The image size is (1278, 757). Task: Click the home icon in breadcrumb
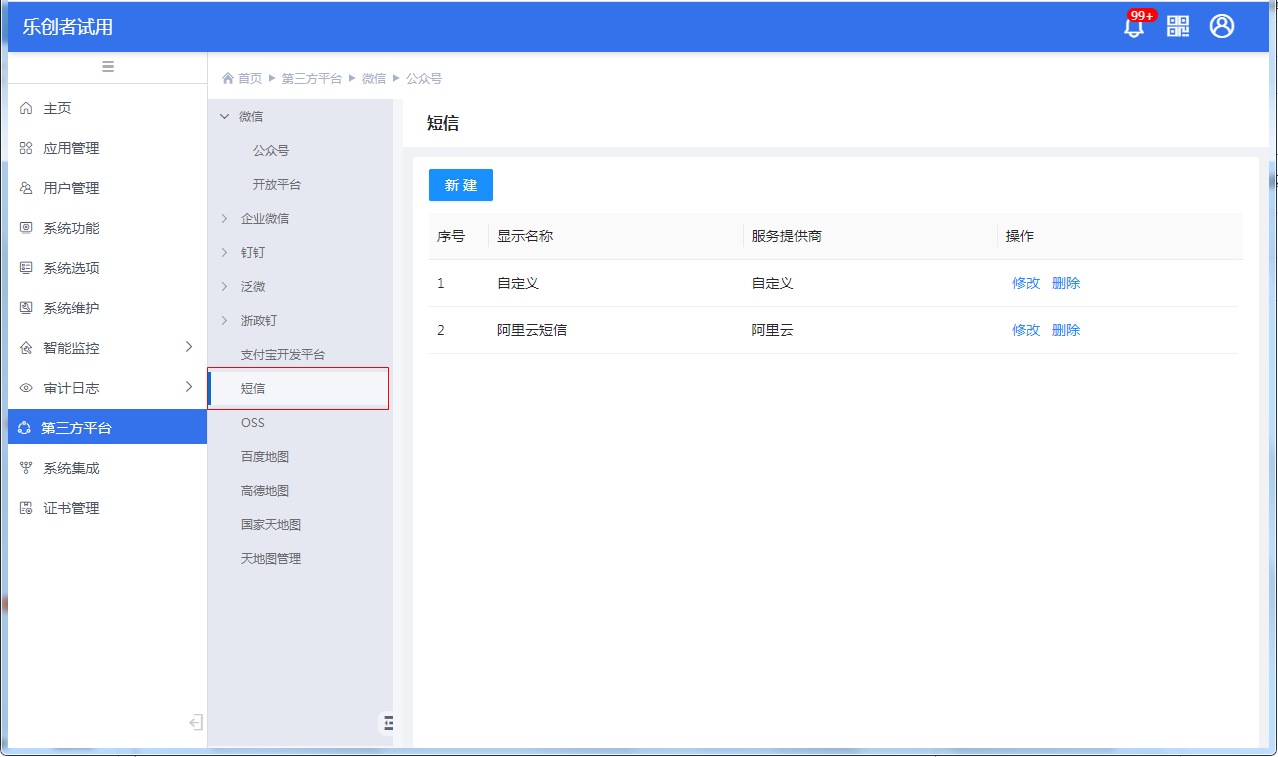[228, 78]
